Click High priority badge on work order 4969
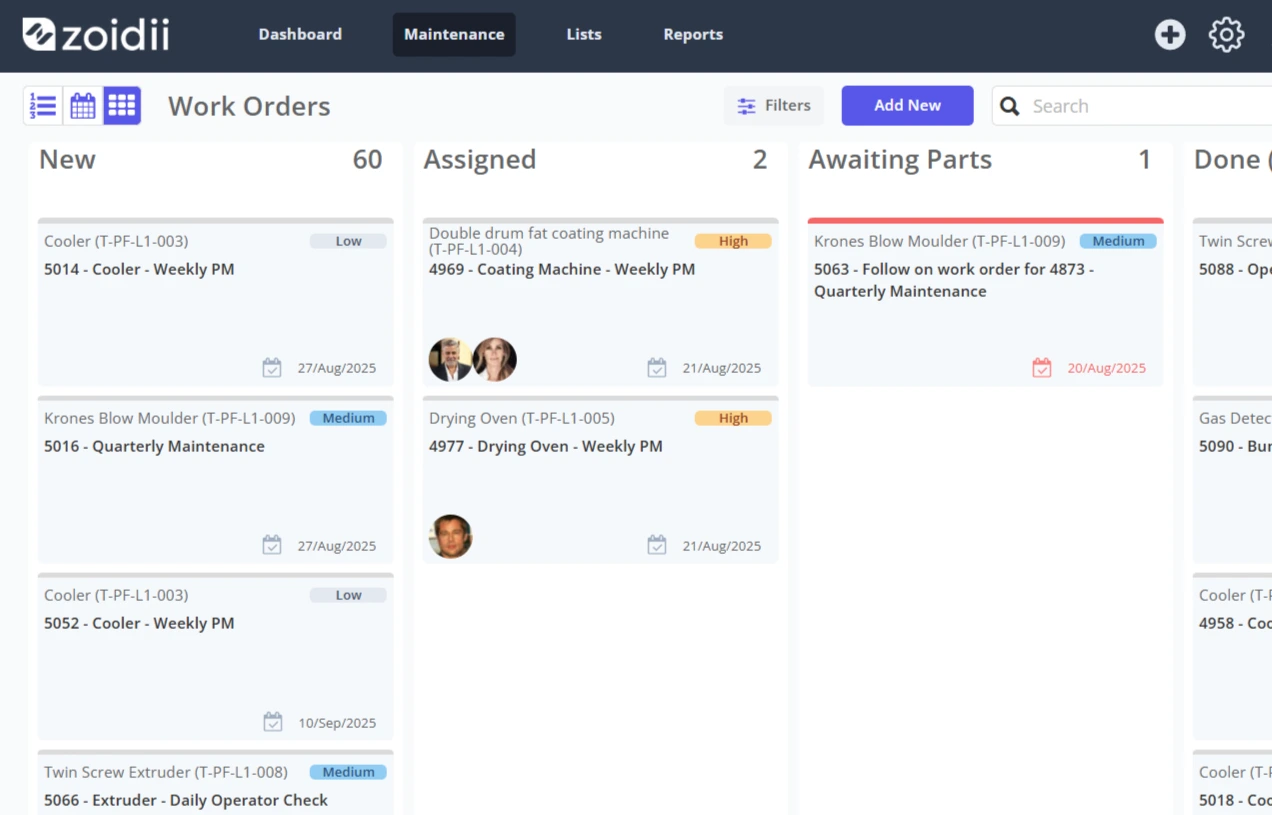 (x=733, y=241)
